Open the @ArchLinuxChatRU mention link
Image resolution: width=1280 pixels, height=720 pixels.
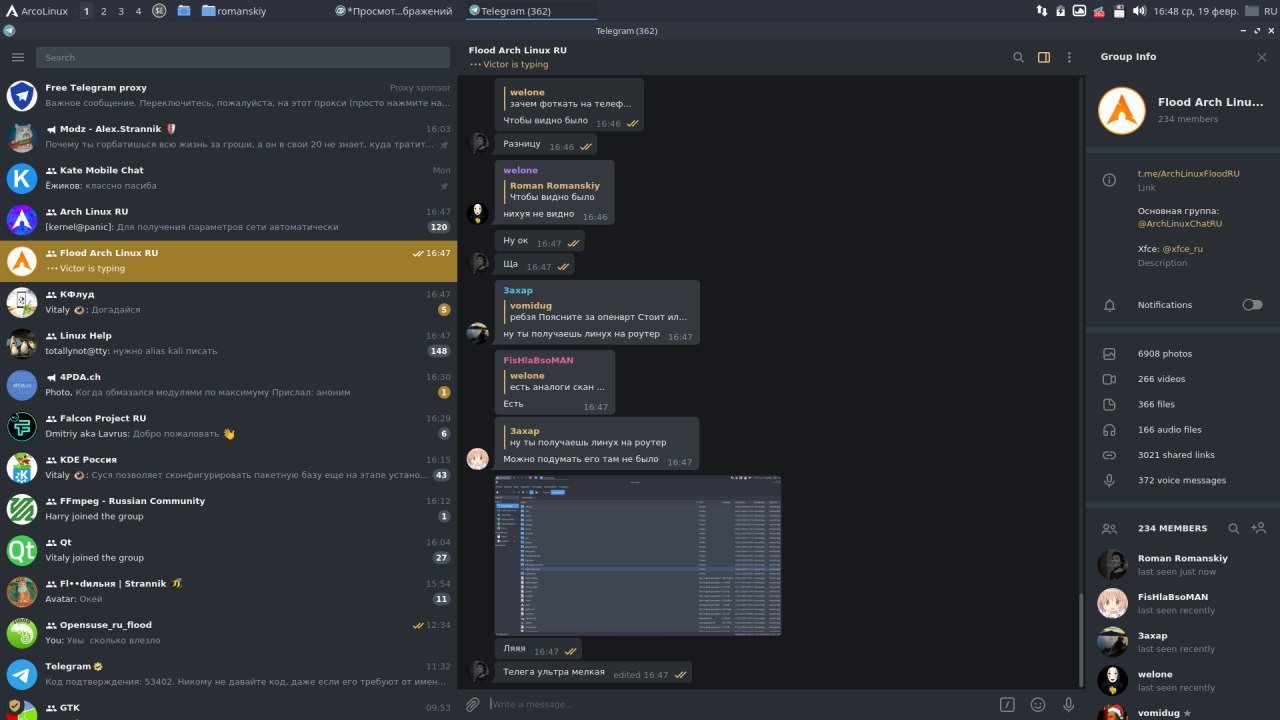1180,223
